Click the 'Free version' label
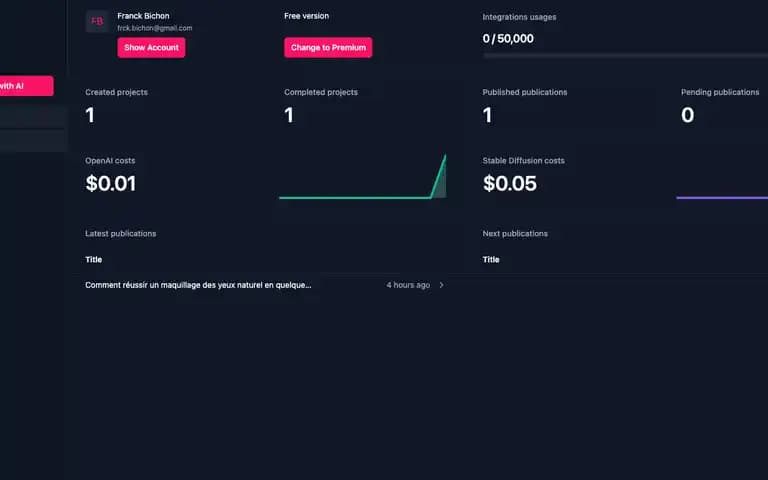The width and height of the screenshot is (768, 480). [x=307, y=16]
